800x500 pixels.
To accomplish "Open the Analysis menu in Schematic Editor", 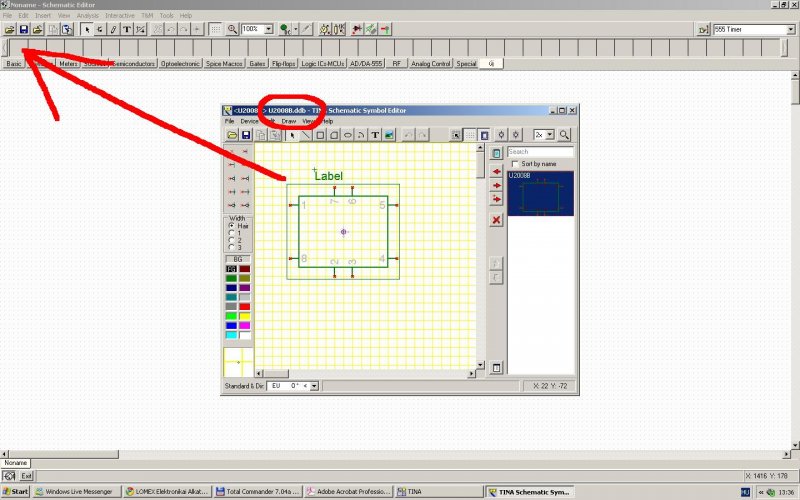I will 87,16.
